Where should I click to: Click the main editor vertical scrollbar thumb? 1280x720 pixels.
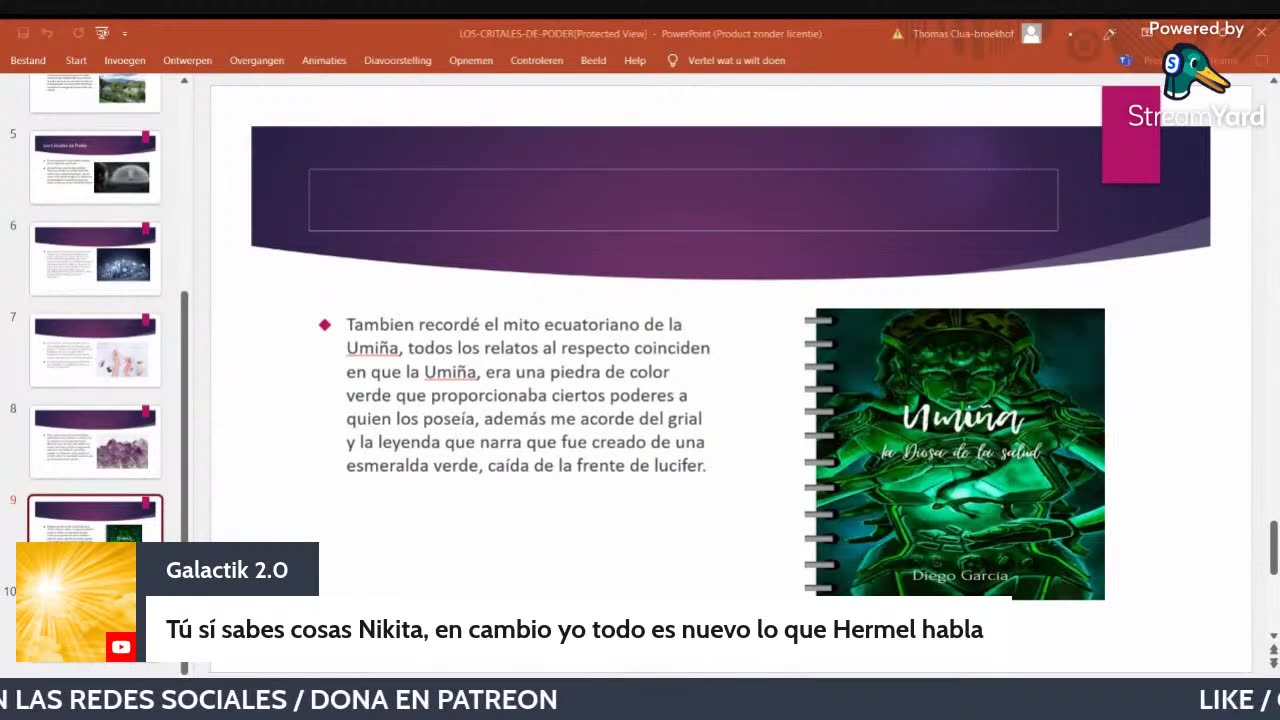pos(1273,548)
